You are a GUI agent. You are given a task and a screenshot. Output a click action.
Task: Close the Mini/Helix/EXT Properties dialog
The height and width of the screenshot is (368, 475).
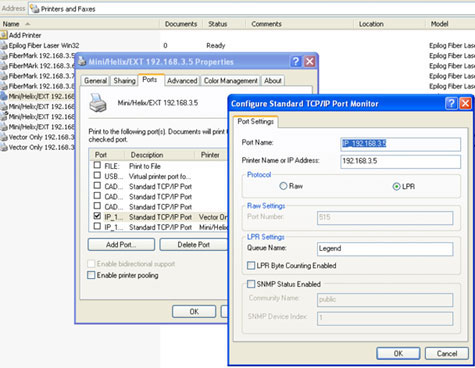point(310,61)
